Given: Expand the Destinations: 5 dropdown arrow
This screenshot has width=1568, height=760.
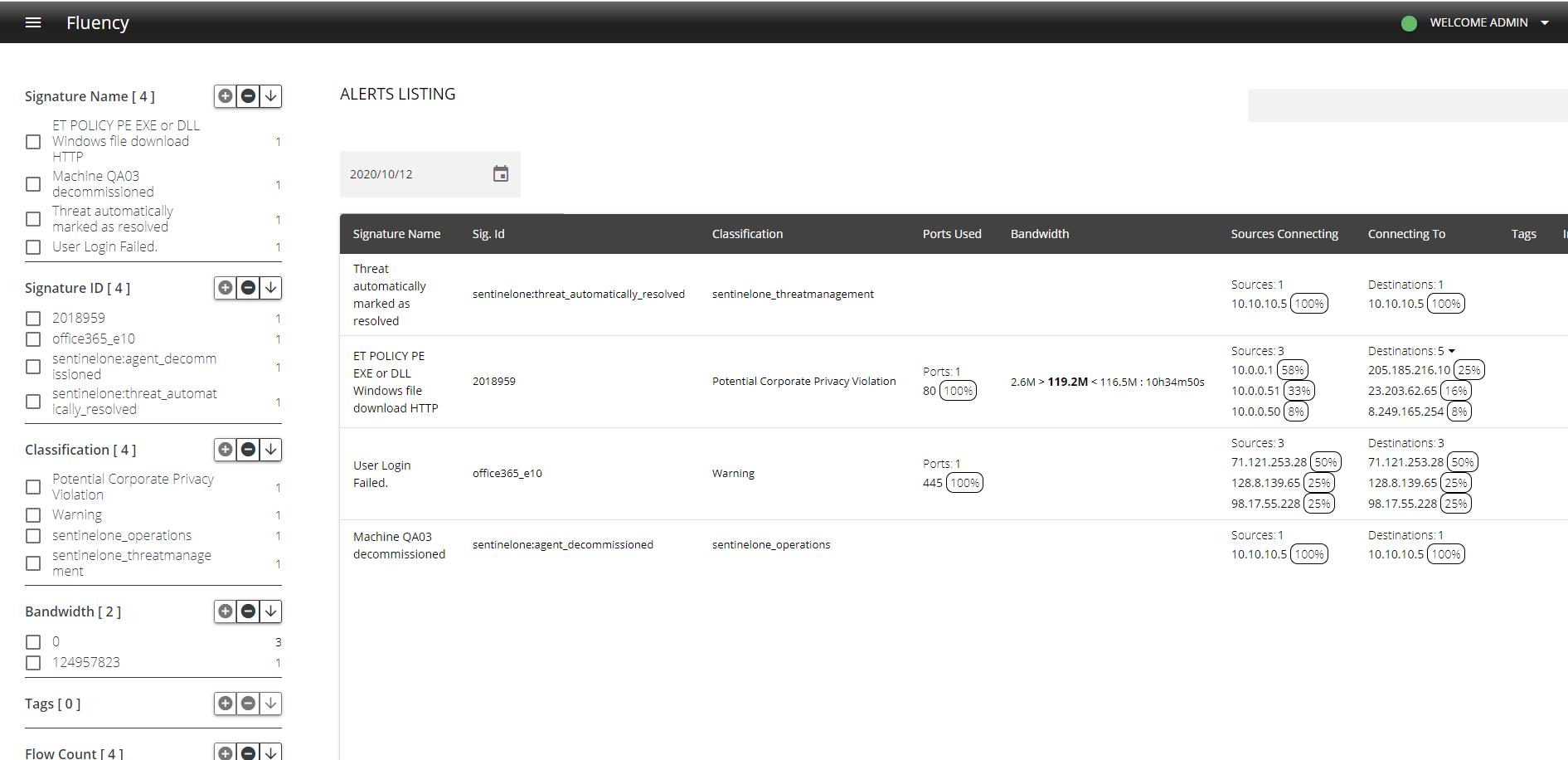Looking at the screenshot, I should (x=1452, y=351).
